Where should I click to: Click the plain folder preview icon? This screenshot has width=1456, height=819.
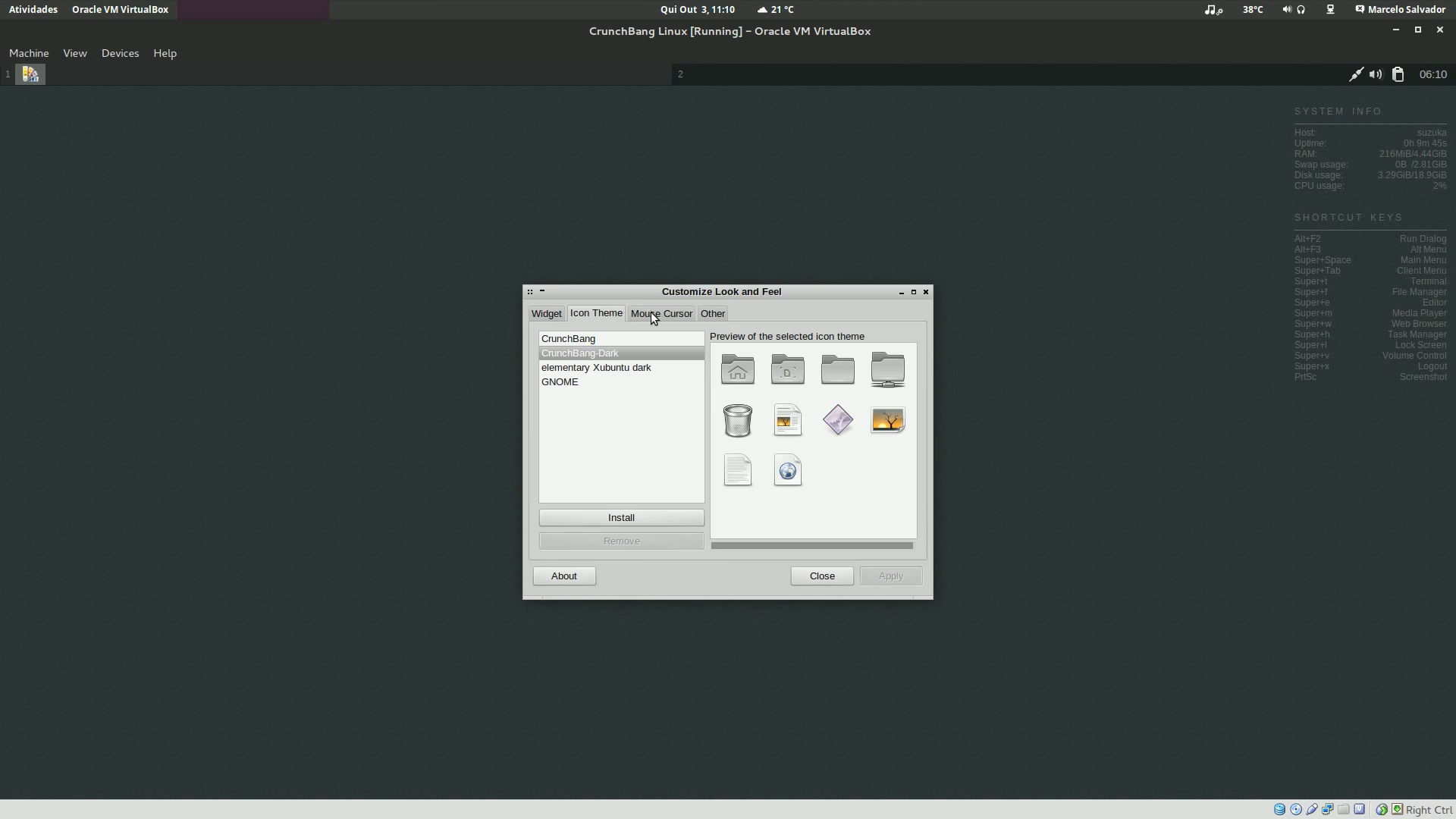837,369
